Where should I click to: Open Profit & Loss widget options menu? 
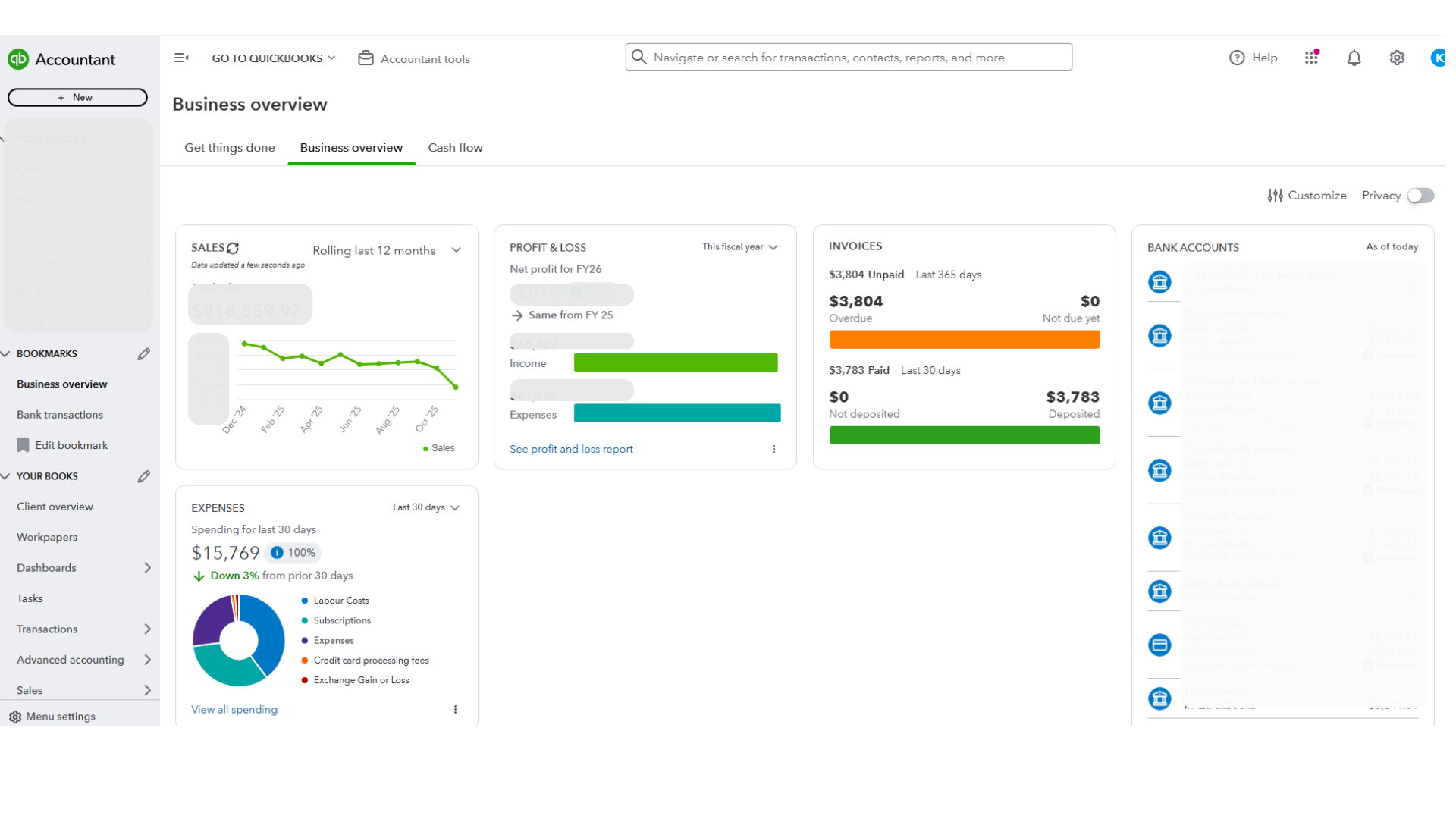773,449
